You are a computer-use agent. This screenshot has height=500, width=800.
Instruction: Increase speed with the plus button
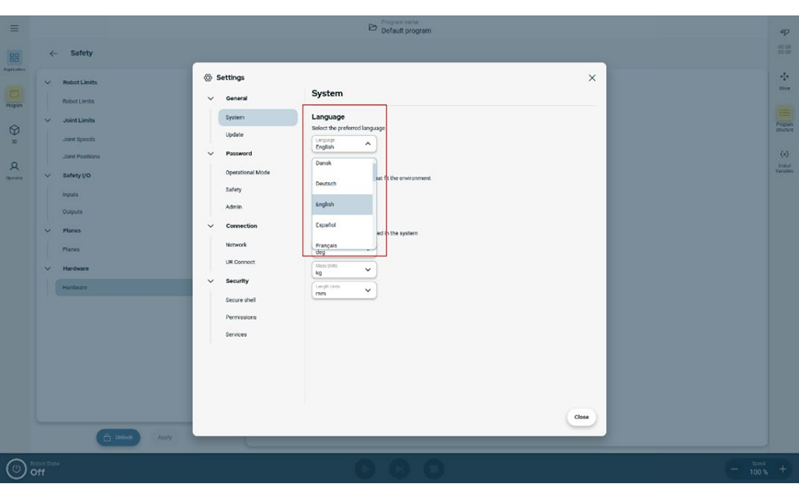coord(784,469)
